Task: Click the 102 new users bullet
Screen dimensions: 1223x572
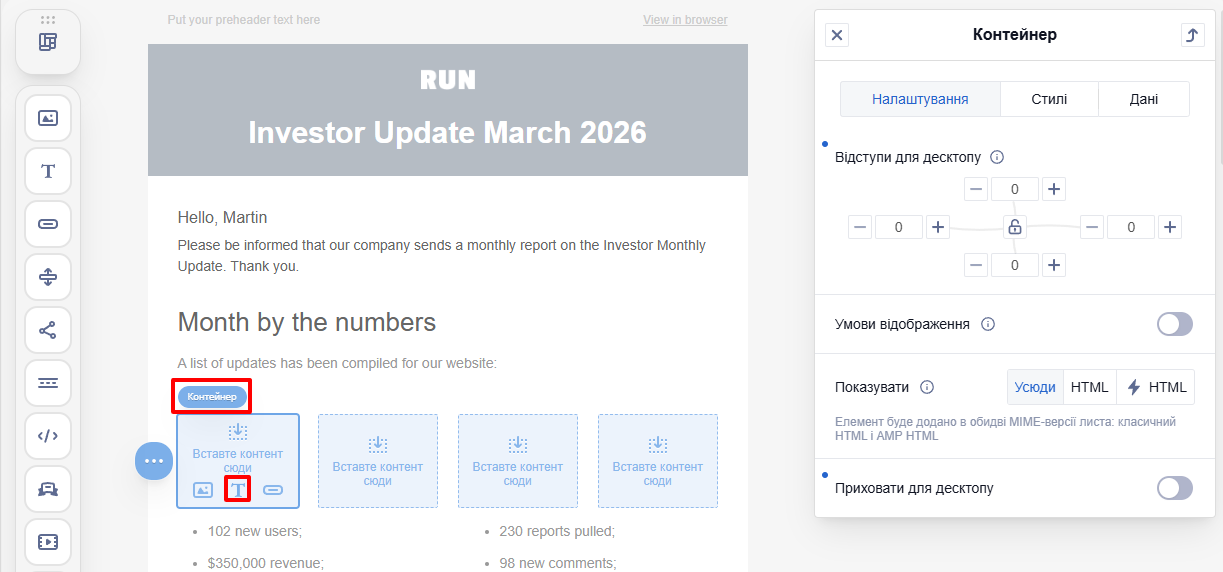Action: (x=255, y=531)
